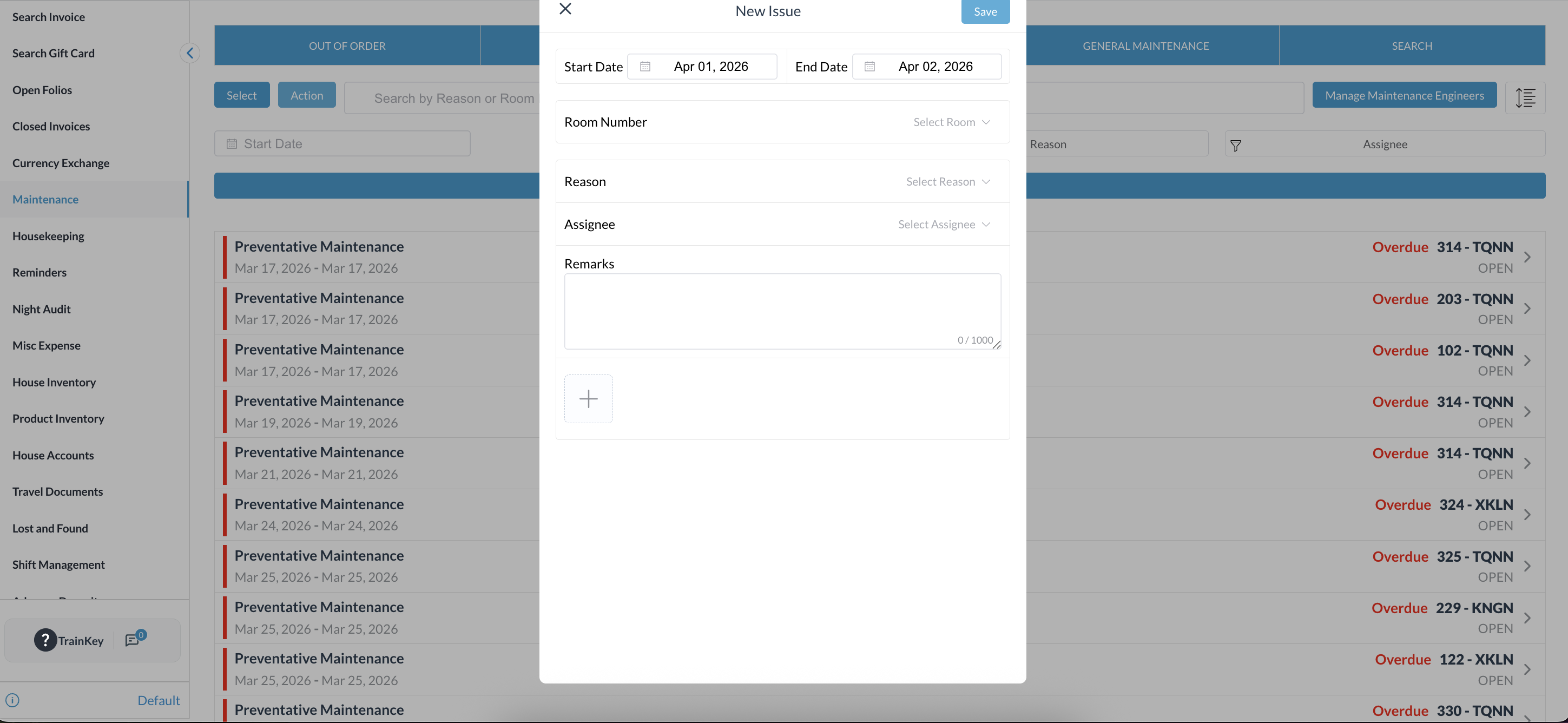Save the new issue
Viewport: 1568px width, 723px height.
tap(985, 11)
